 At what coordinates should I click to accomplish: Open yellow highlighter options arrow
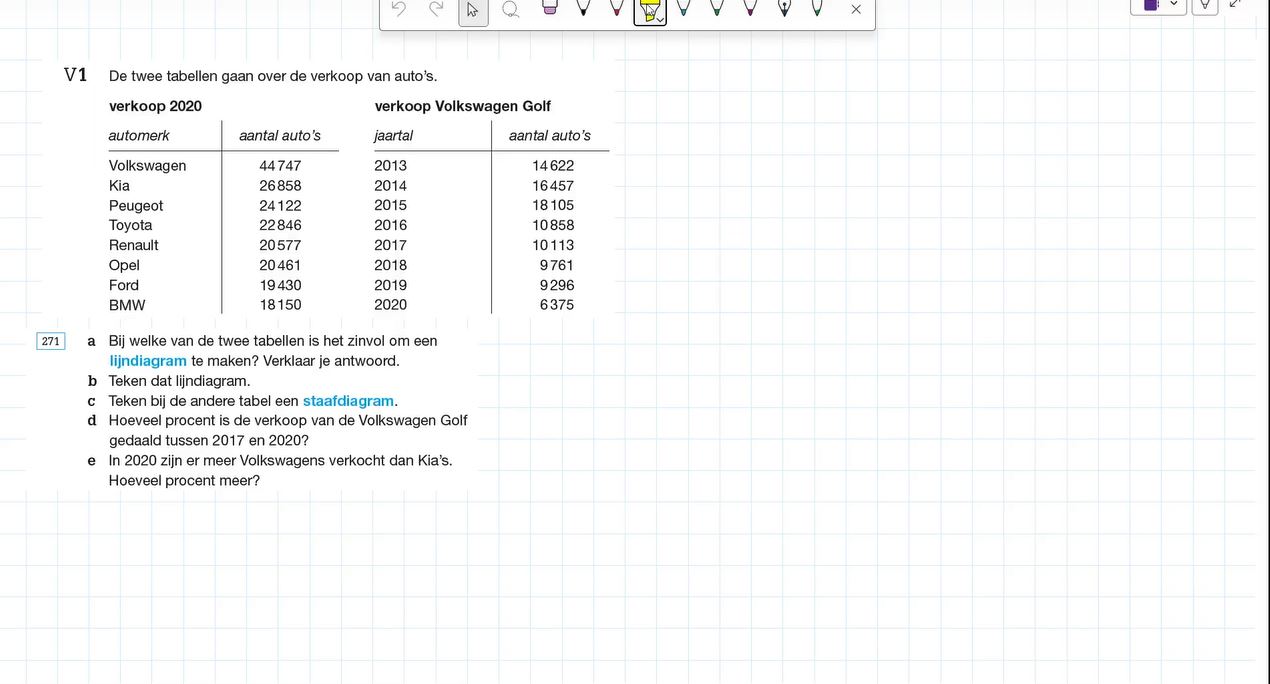(x=661, y=18)
